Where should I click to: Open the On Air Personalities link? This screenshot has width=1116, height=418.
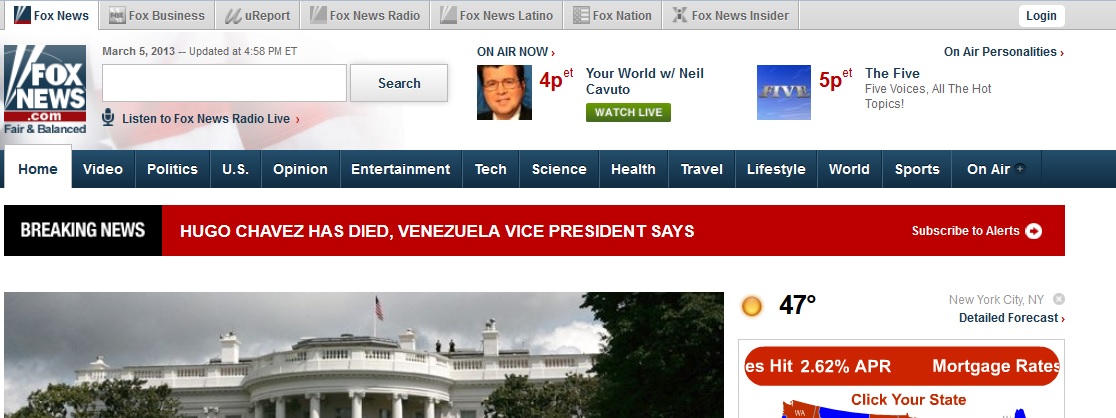pyautogui.click(x=1004, y=52)
